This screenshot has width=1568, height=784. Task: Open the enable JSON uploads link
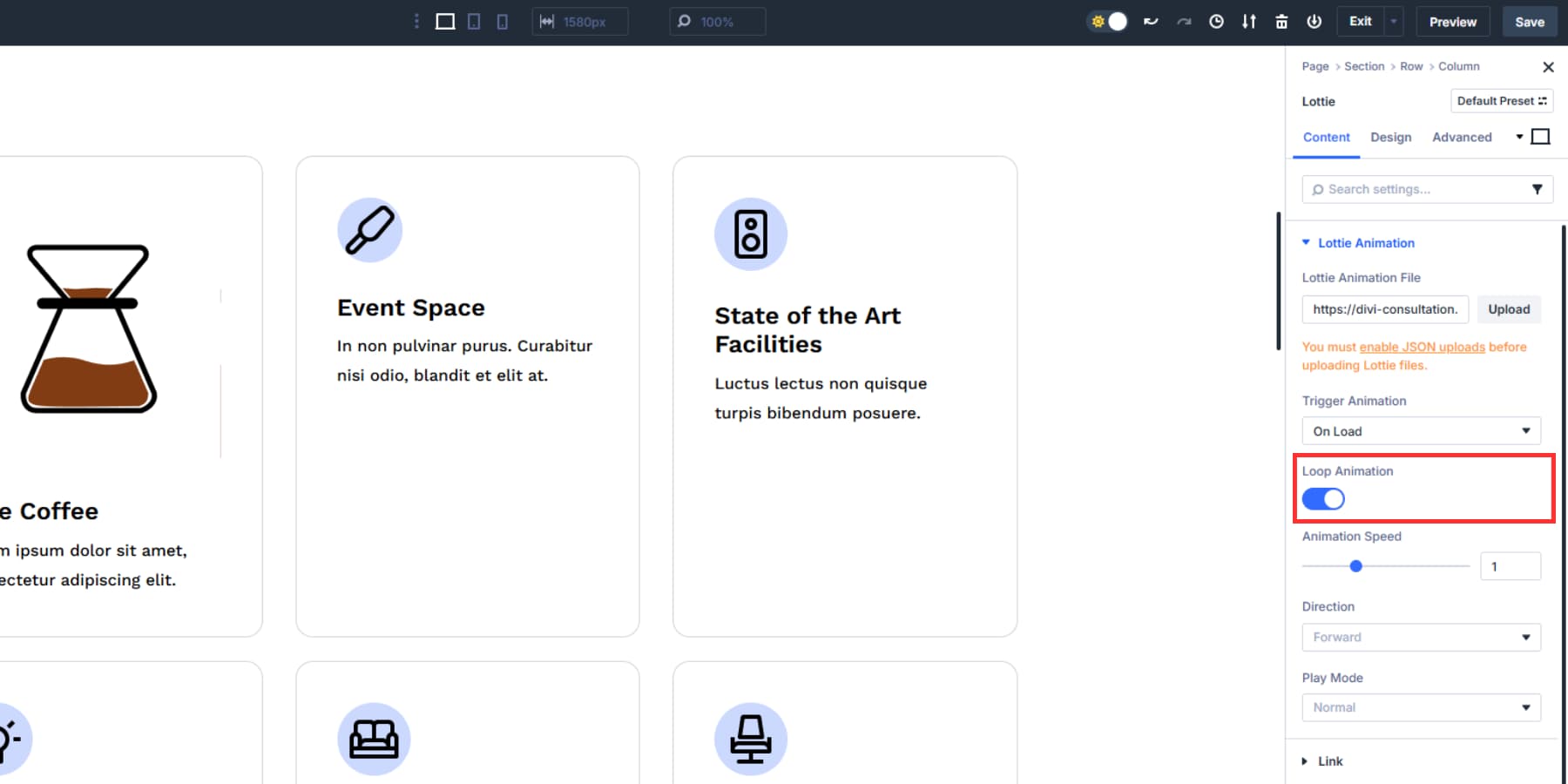pyautogui.click(x=1422, y=347)
